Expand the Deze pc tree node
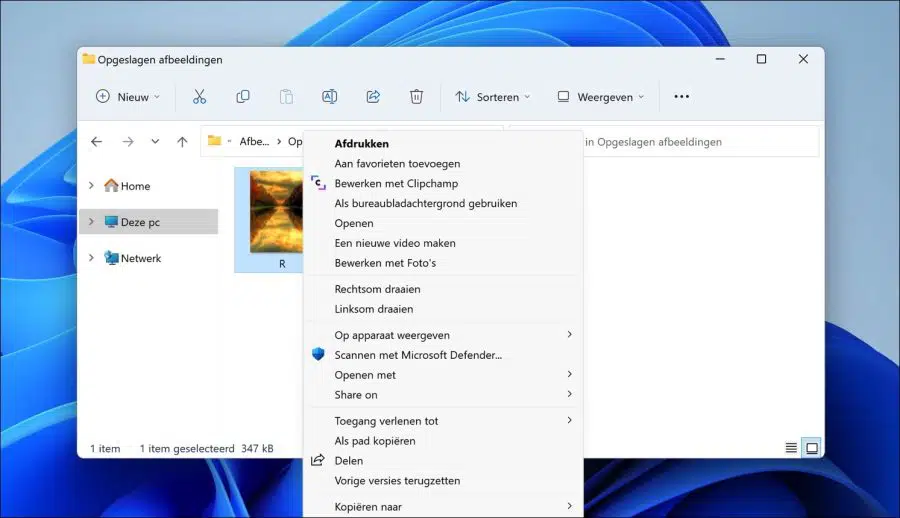 [x=91, y=222]
